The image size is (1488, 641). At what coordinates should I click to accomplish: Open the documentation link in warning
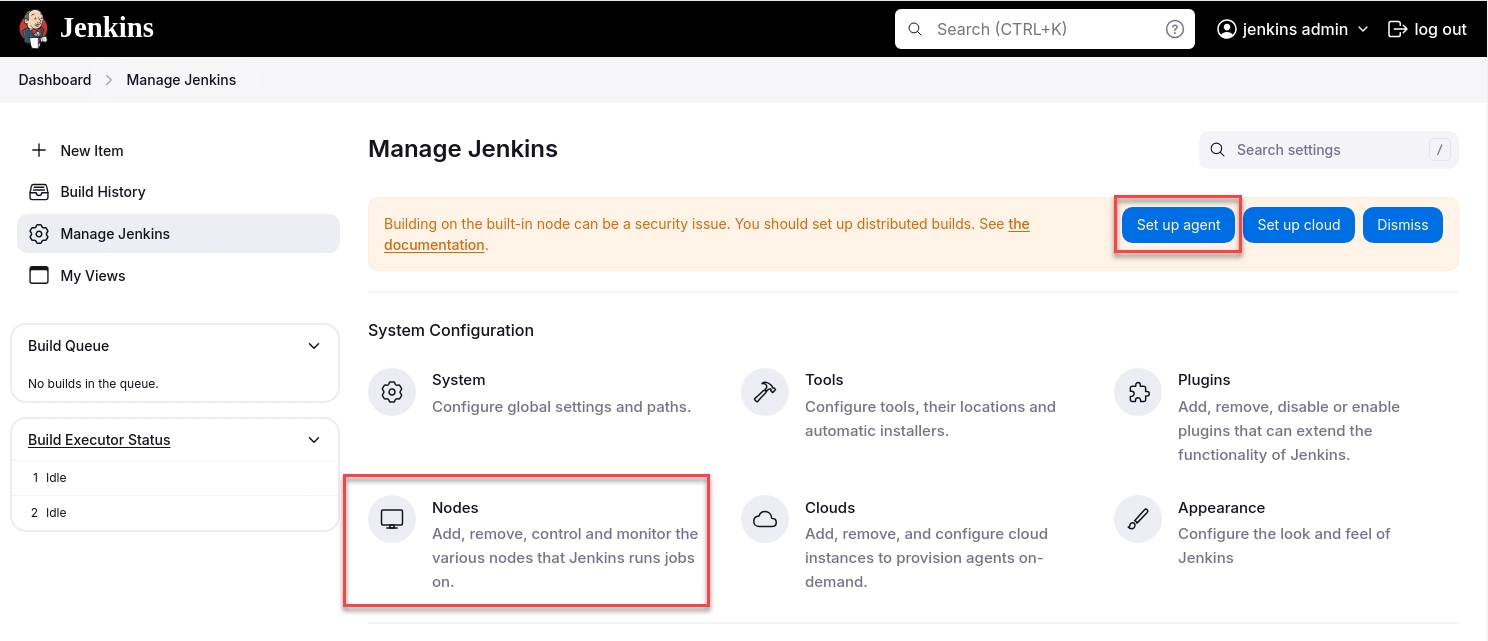click(435, 245)
